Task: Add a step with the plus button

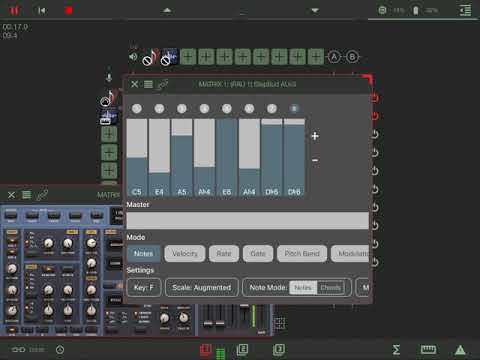Action: click(315, 136)
